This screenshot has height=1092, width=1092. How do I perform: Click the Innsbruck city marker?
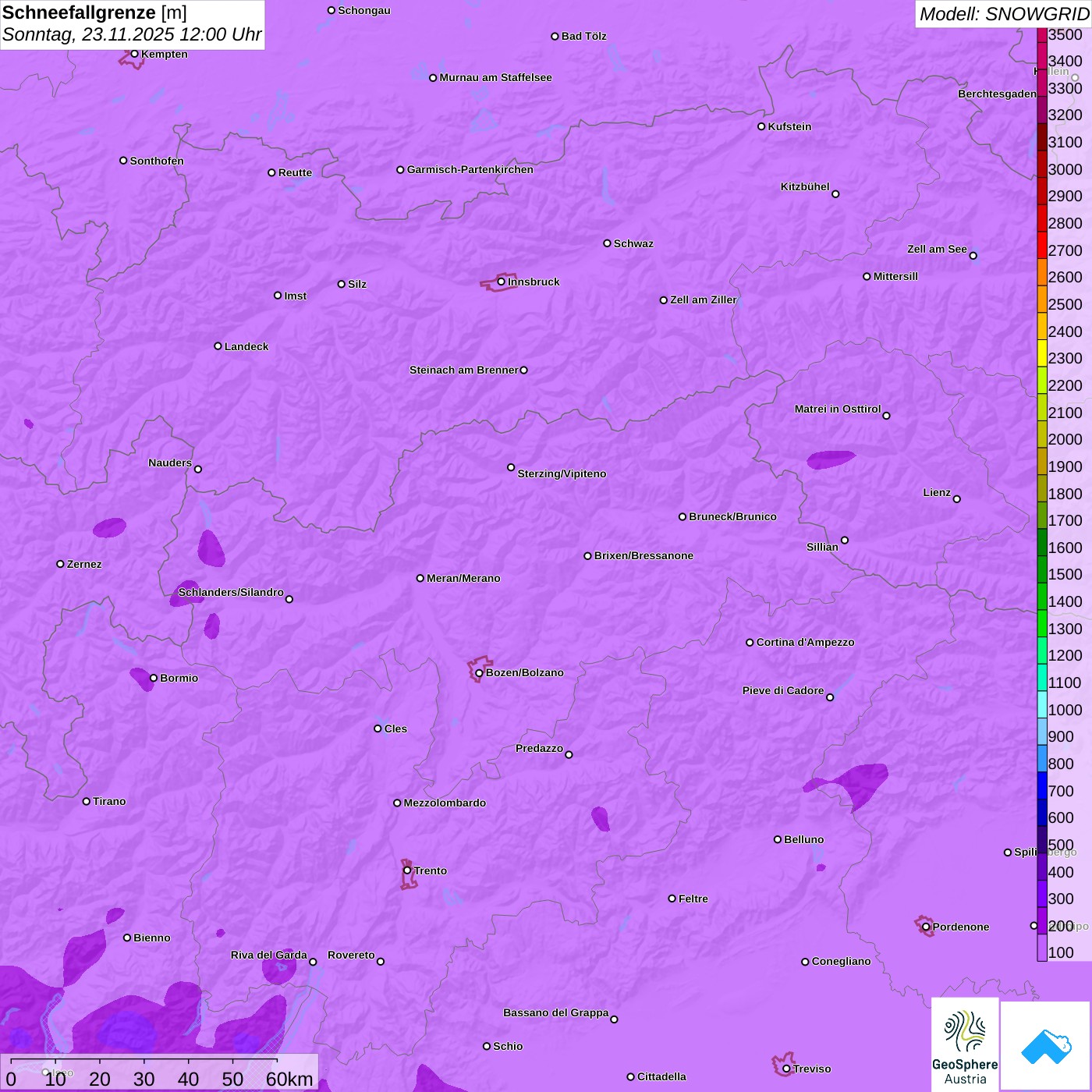tap(502, 282)
